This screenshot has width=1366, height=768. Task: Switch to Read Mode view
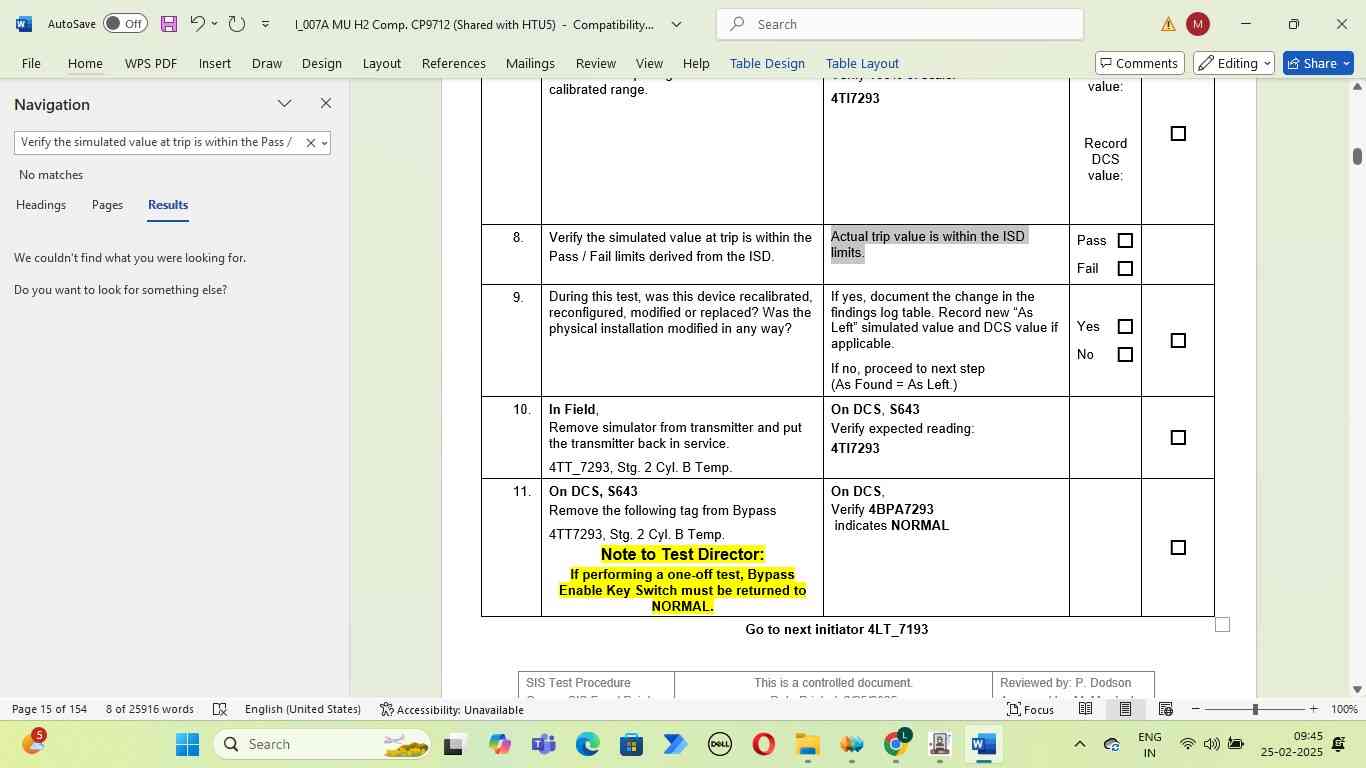[x=1085, y=709]
